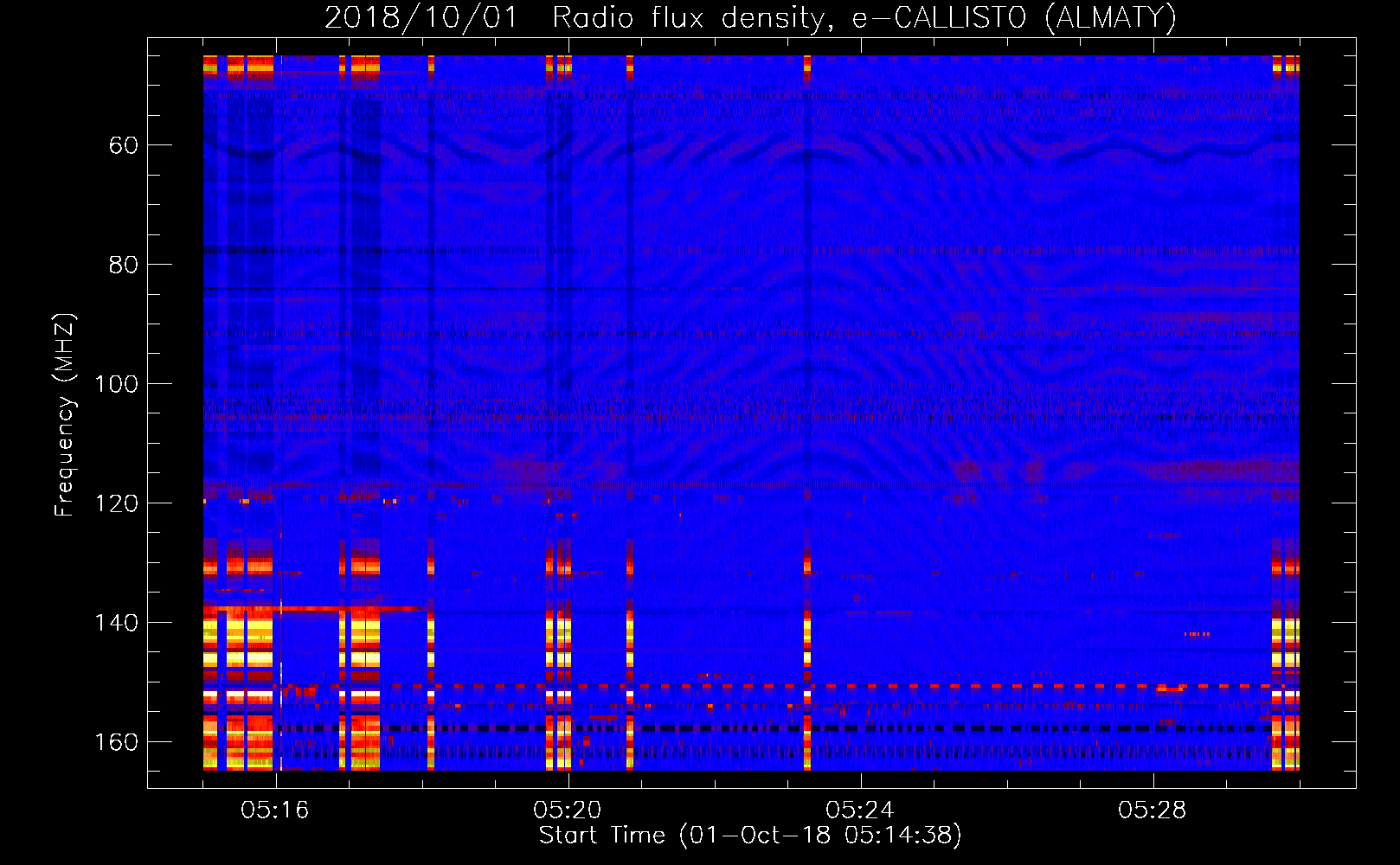This screenshot has height=865, width=1400.
Task: Click the y-axis tick label '120'
Action: click(117, 503)
